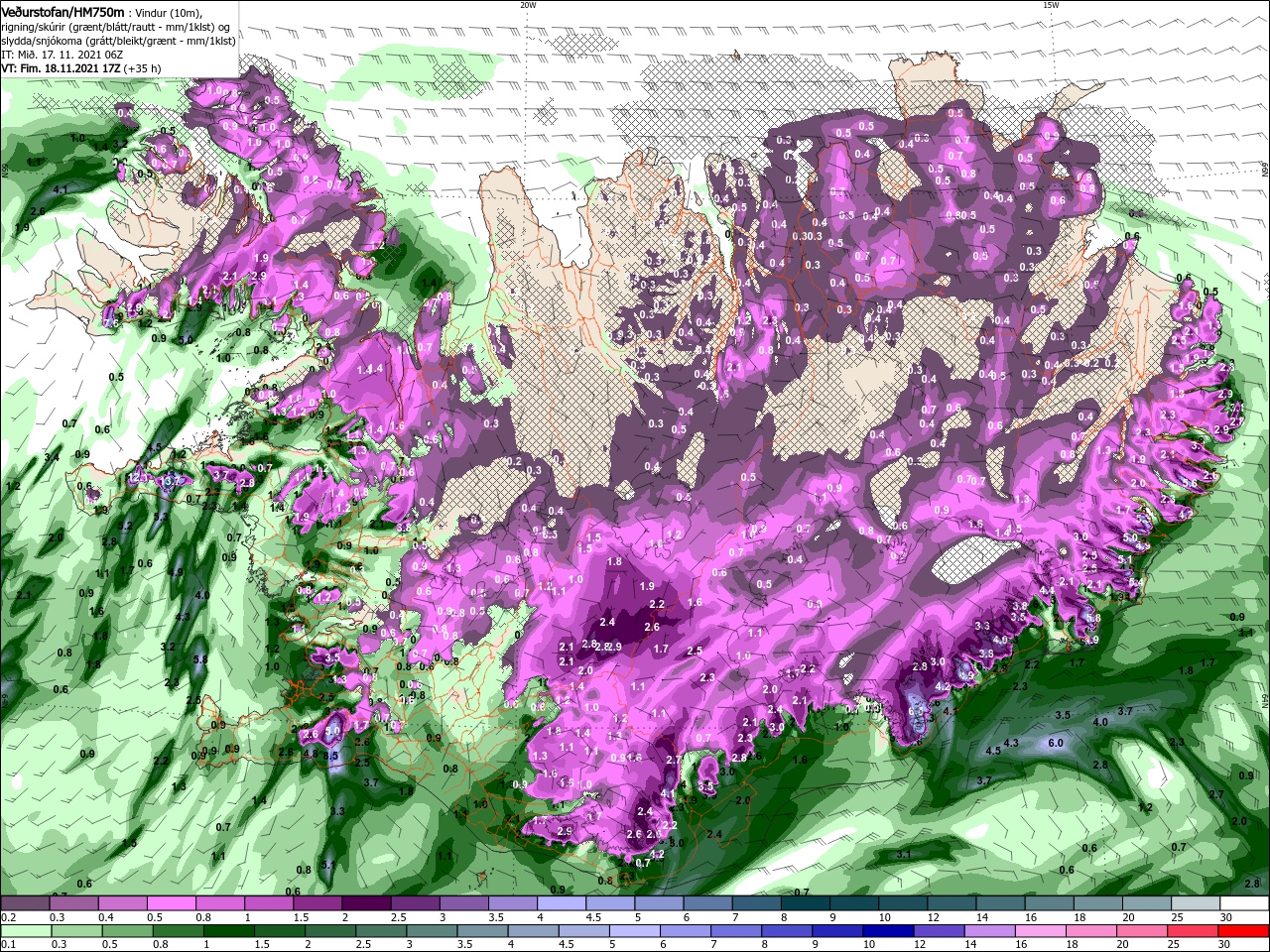The image size is (1270, 952).
Task: Pick the violet 12 swatch in lower legend
Action: coord(940,931)
